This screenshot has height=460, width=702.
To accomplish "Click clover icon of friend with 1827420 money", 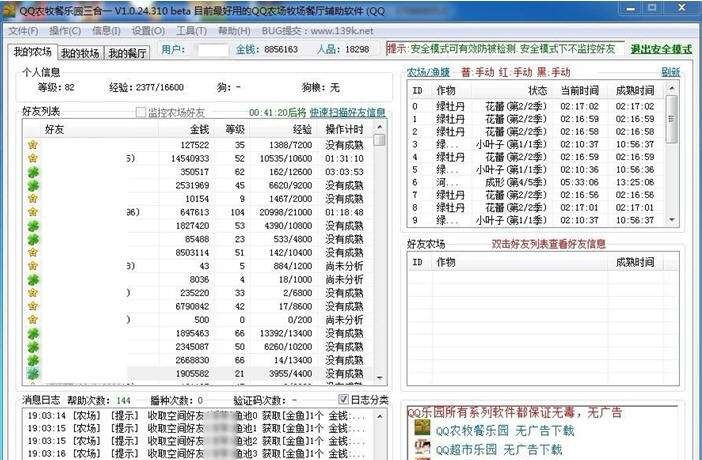I will click(33, 226).
